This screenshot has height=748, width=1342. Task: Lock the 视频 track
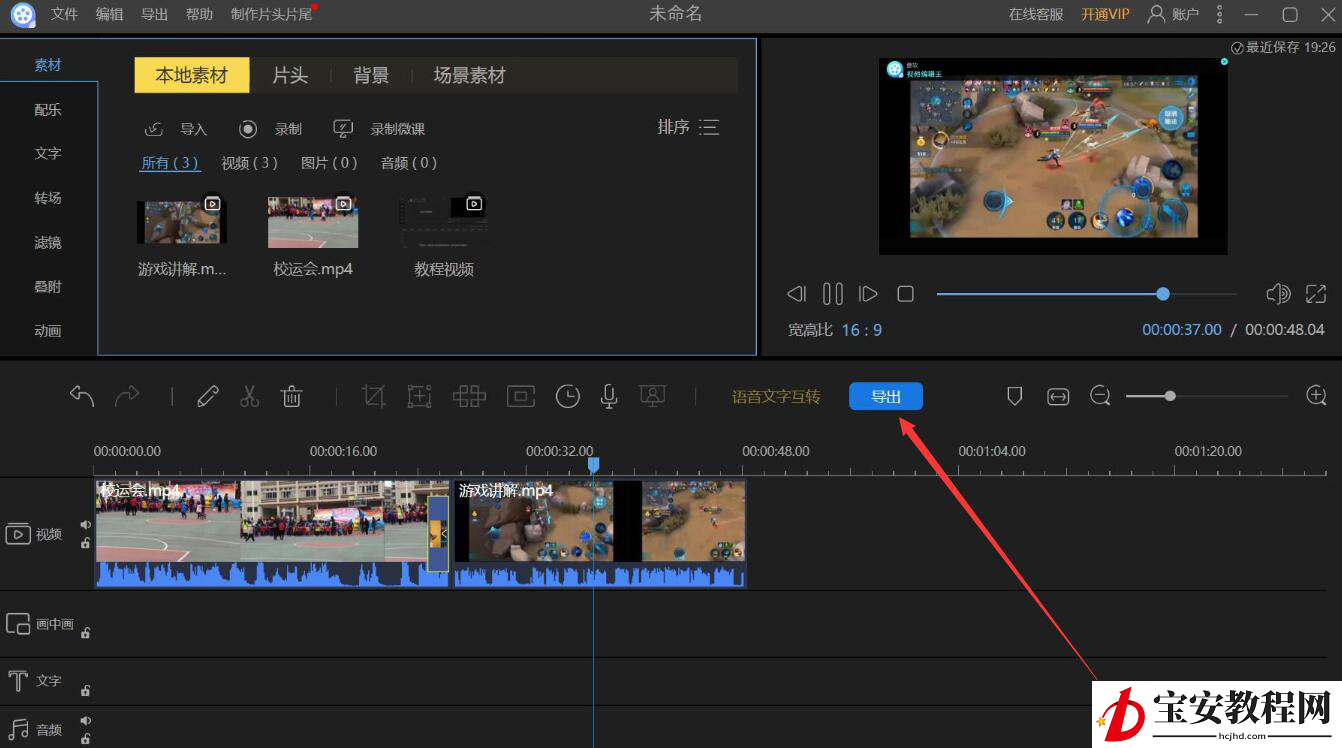(86, 543)
